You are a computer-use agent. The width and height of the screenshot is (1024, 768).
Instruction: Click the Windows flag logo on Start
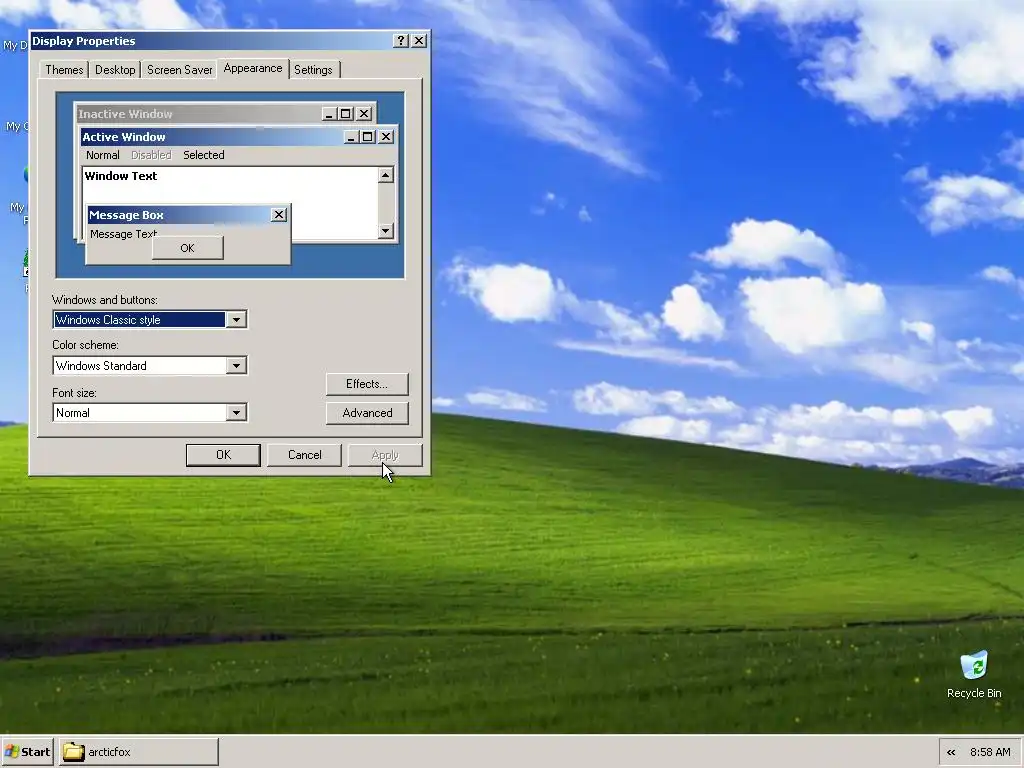pyautogui.click(x=12, y=752)
